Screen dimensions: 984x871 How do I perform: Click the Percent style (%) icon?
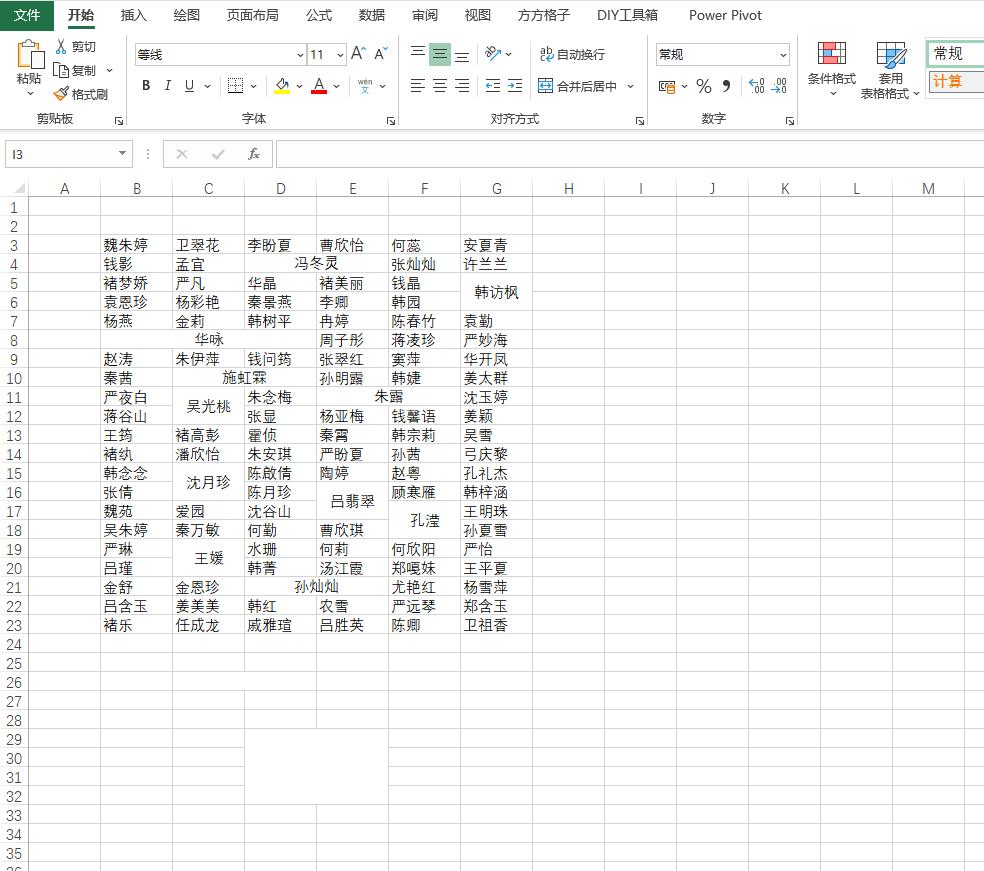click(706, 87)
